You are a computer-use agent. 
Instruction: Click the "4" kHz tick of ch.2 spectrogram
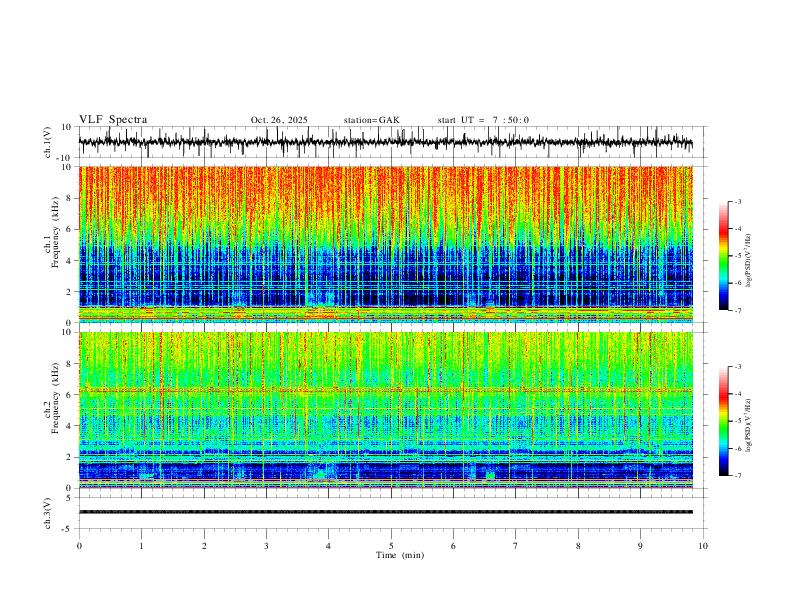pos(70,426)
